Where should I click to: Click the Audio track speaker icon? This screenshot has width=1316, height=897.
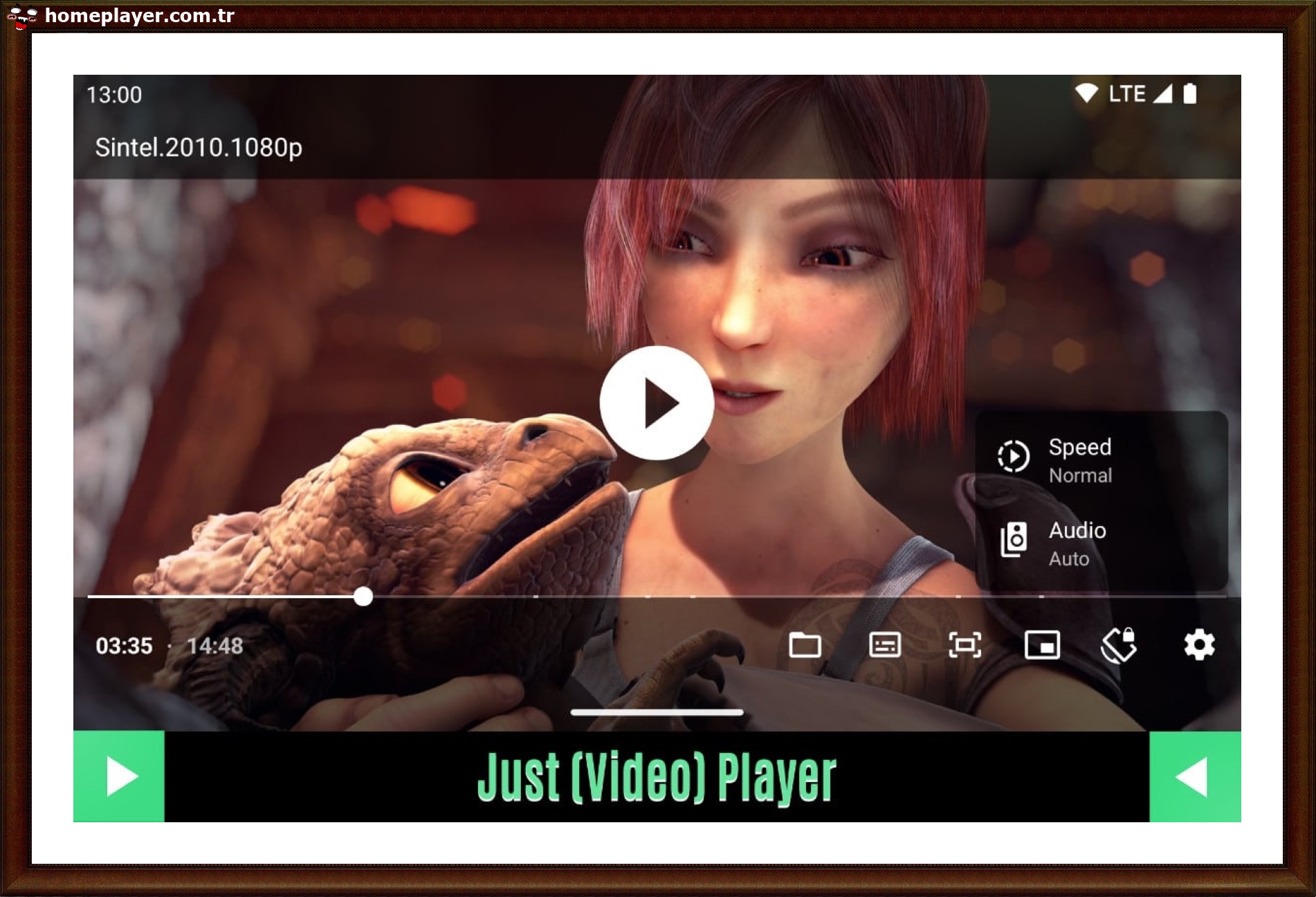click(x=1014, y=540)
